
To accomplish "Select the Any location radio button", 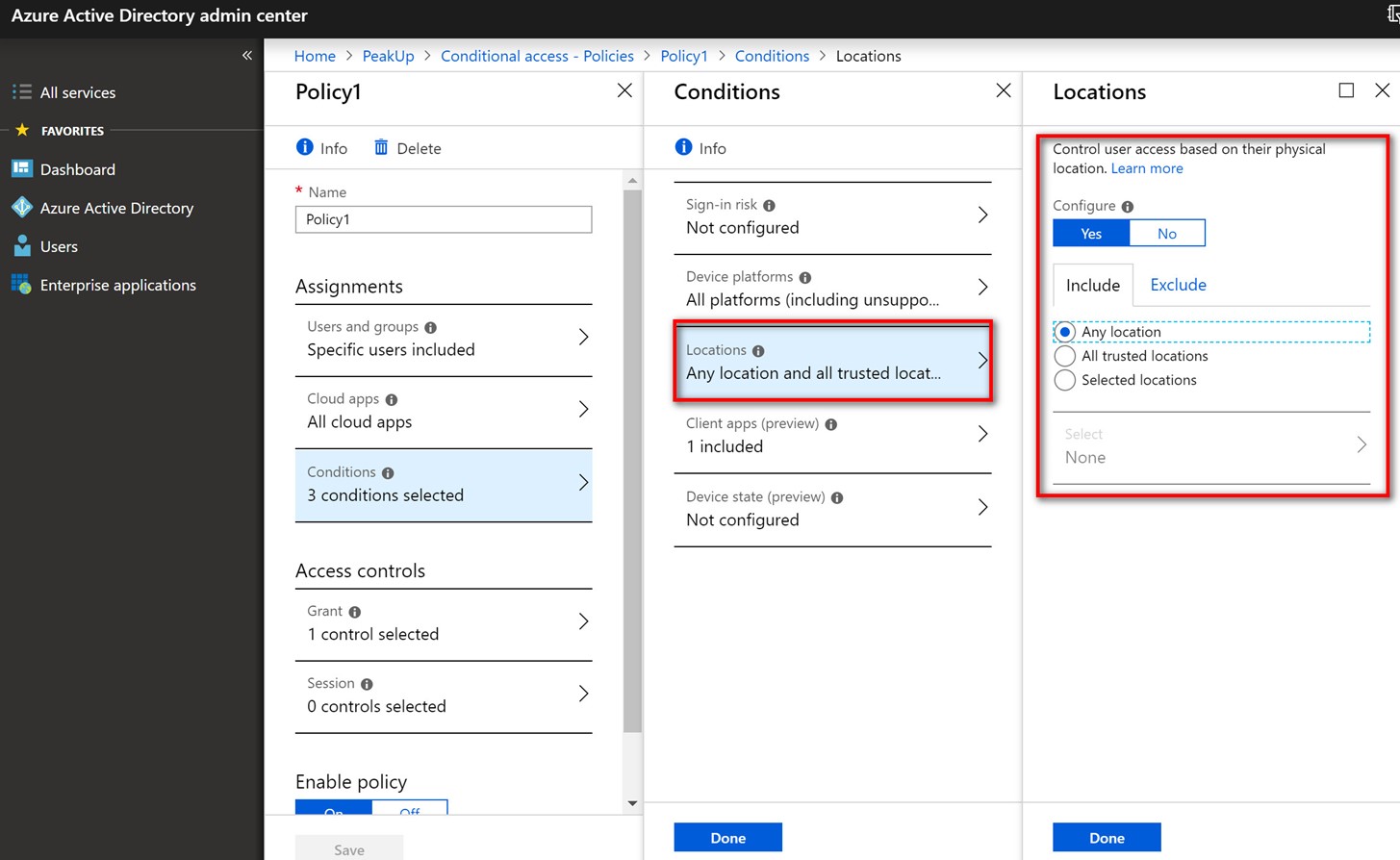I will click(x=1065, y=332).
